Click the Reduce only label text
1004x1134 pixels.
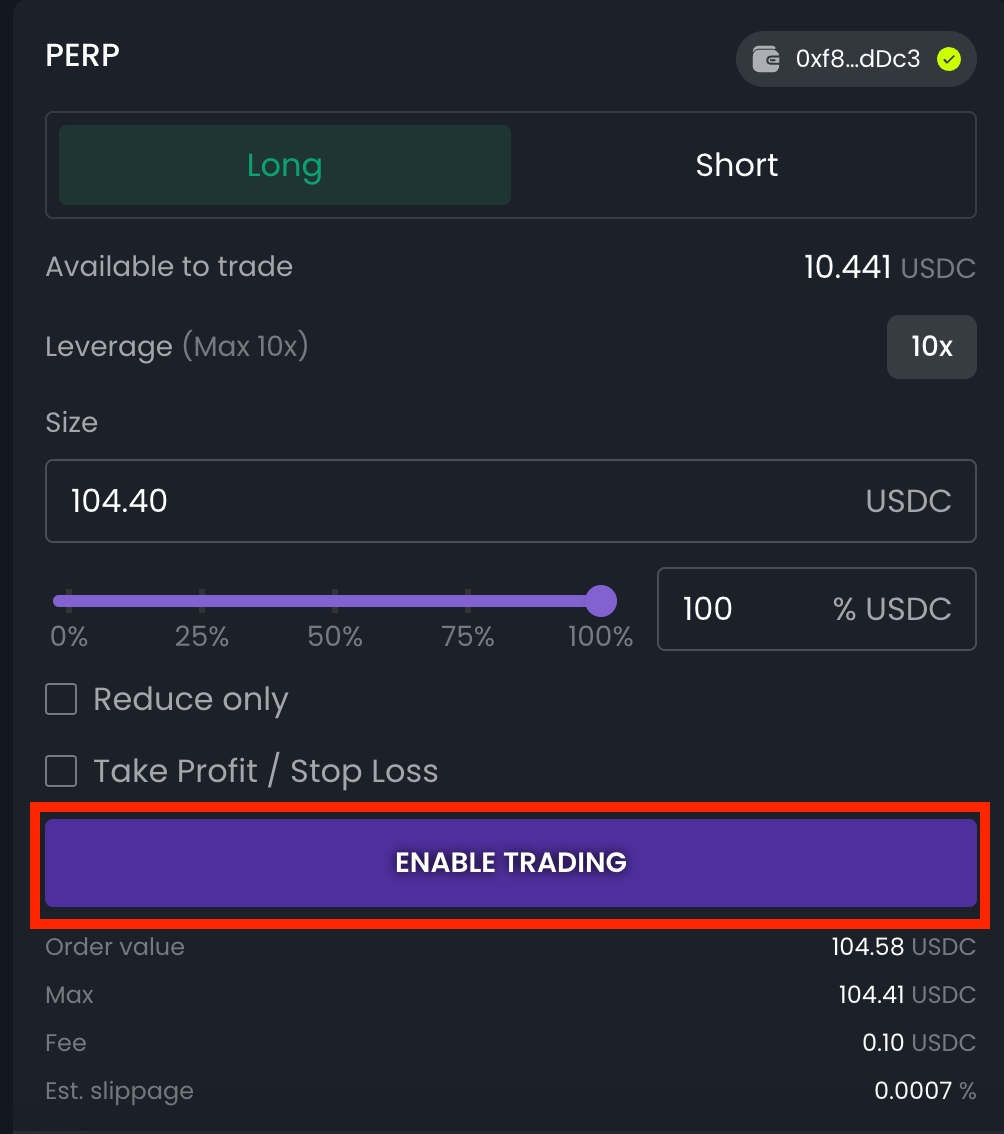point(190,699)
